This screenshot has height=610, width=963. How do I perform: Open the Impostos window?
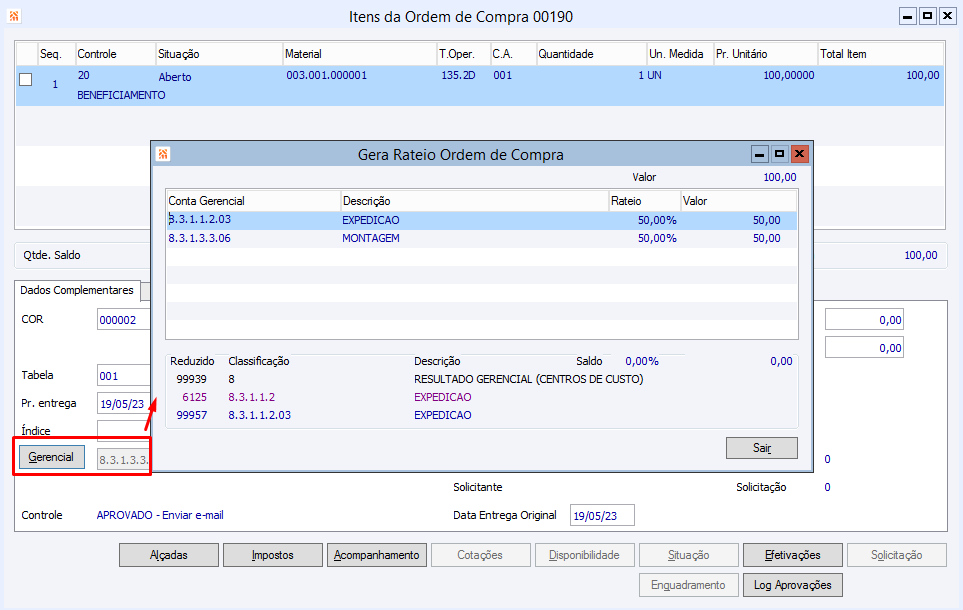click(272, 555)
